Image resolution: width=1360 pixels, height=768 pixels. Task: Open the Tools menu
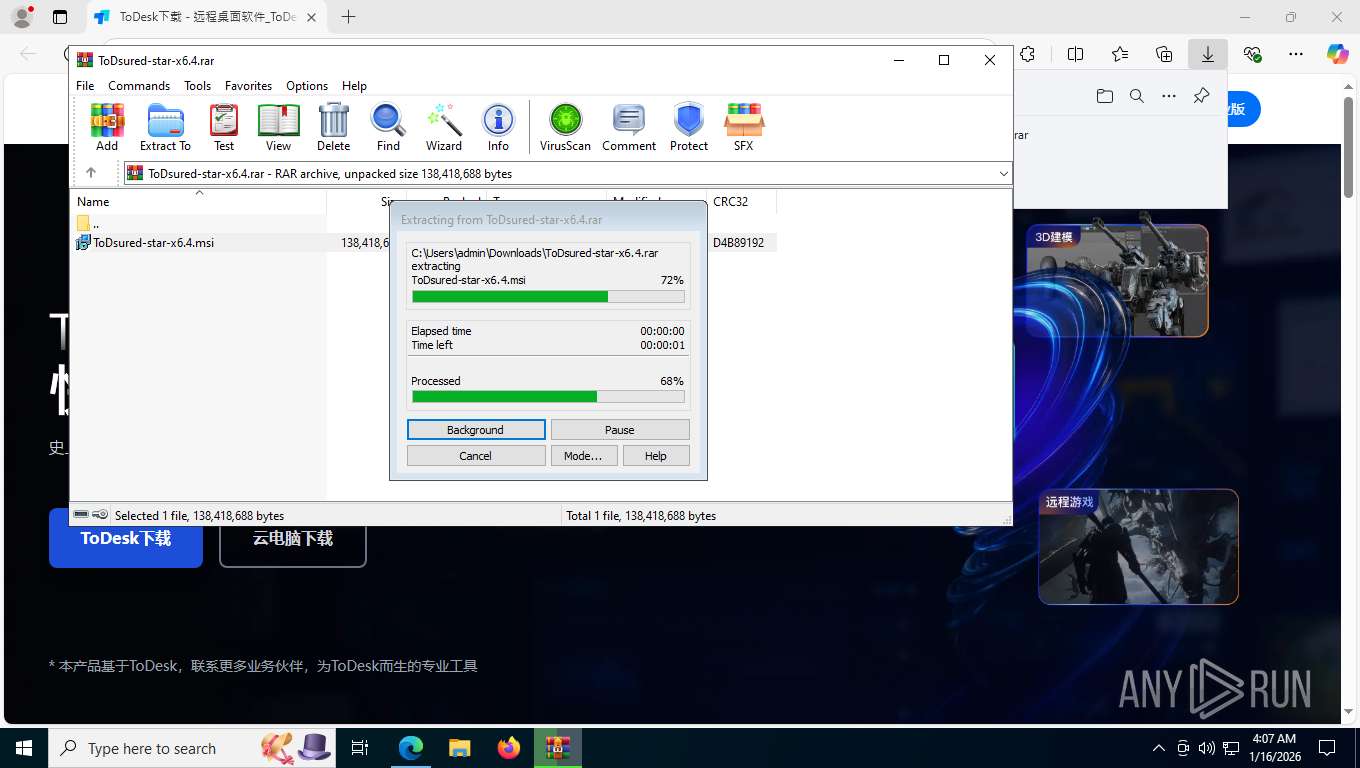click(x=198, y=86)
